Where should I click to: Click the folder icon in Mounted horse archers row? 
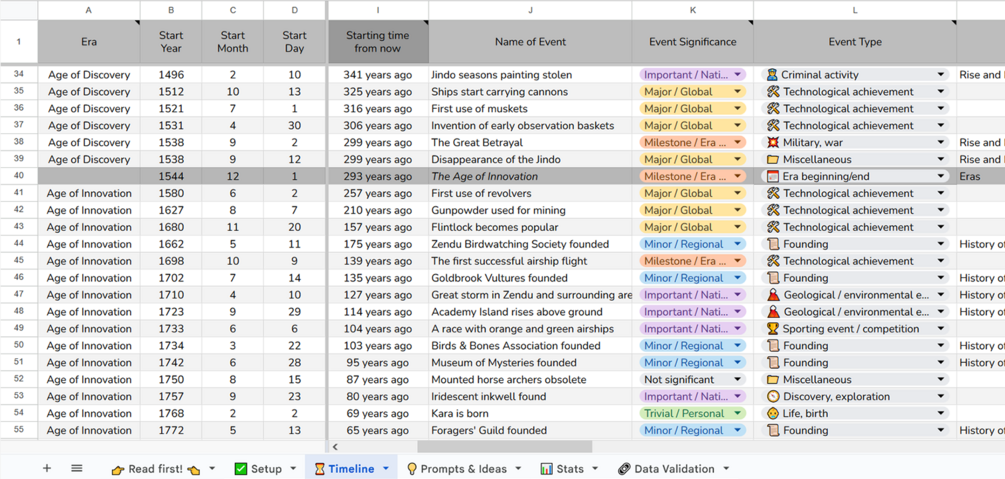(772, 380)
